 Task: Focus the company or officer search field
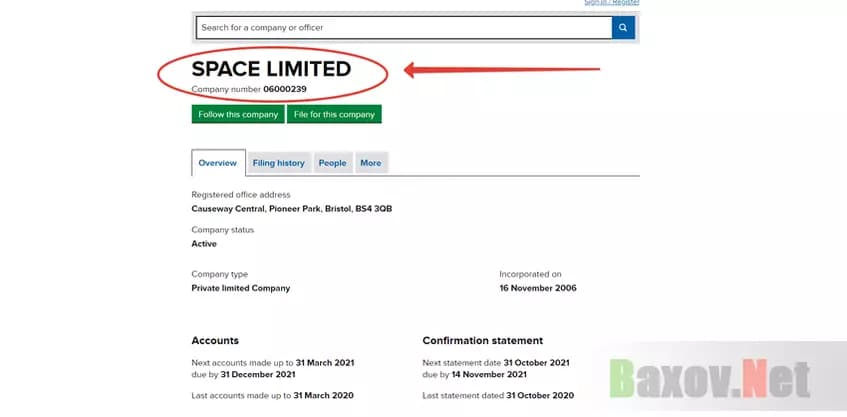coord(402,28)
